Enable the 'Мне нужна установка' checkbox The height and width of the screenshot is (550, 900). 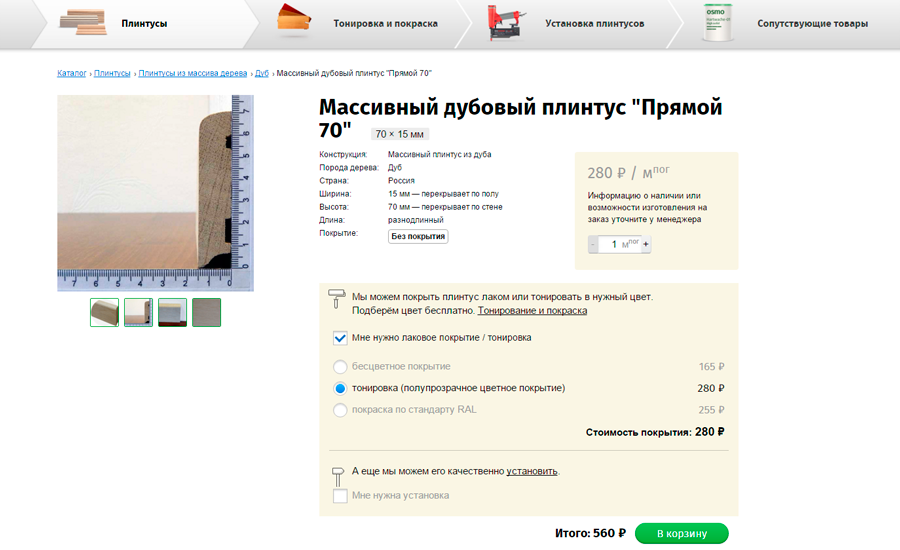(340, 496)
